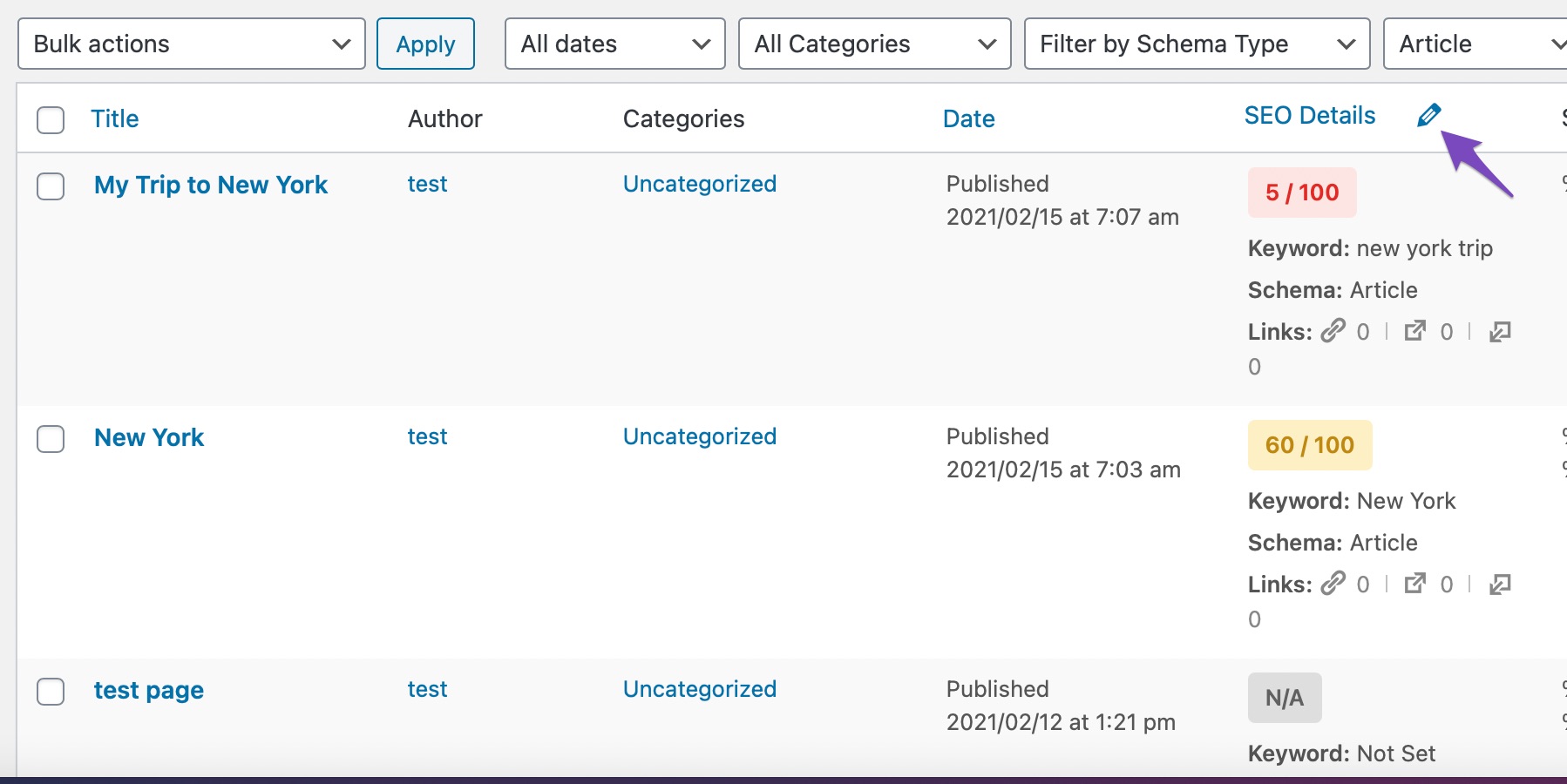This screenshot has height=784, width=1567.
Task: Click incoming links icon in New York row
Action: 1499,585
